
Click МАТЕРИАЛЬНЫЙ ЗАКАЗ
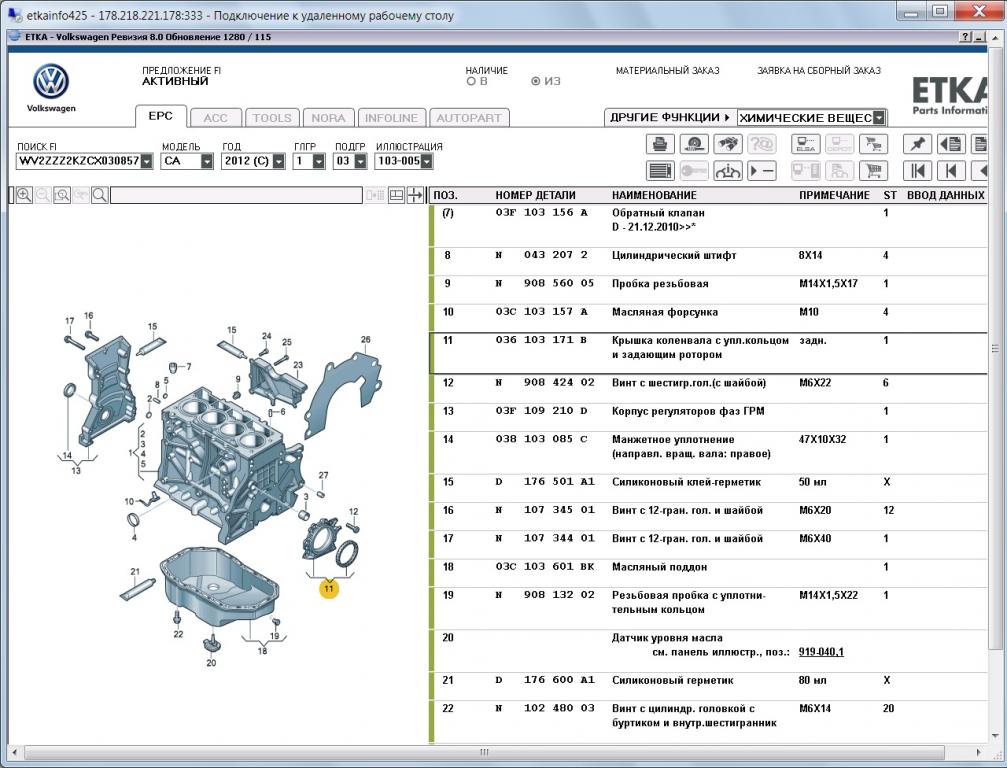click(667, 71)
